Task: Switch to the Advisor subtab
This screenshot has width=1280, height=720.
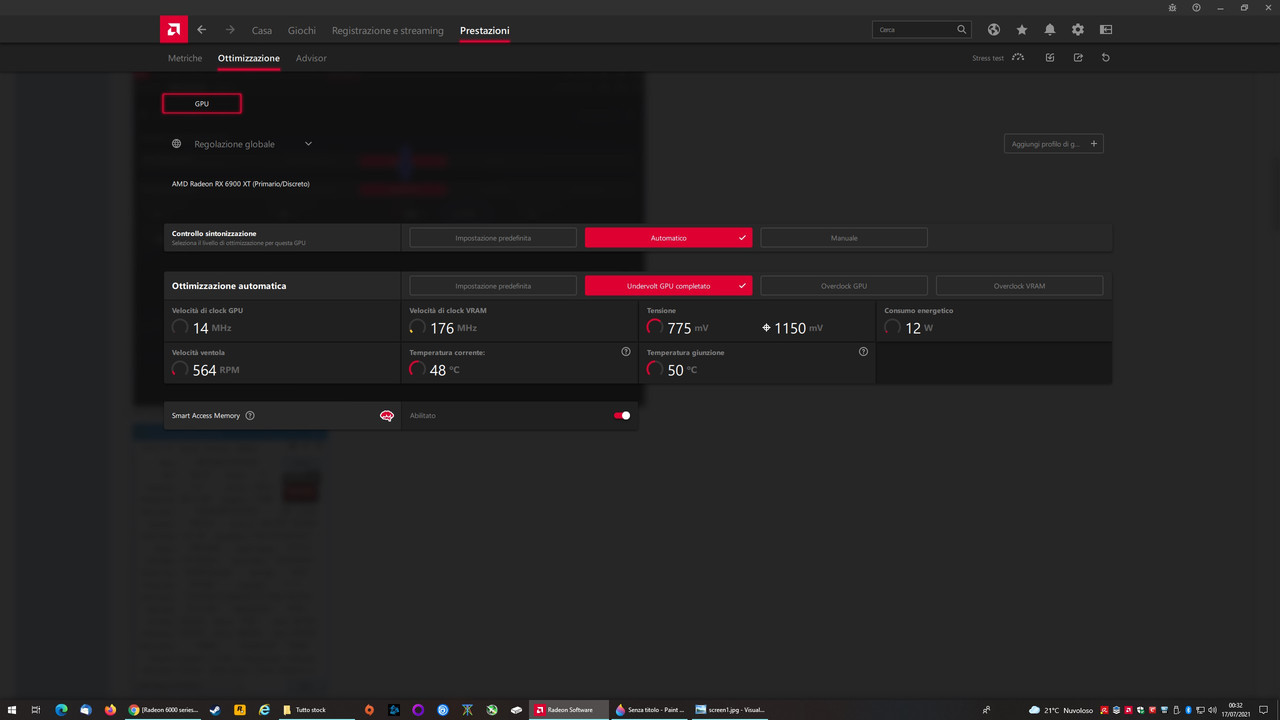Action: coord(311,58)
